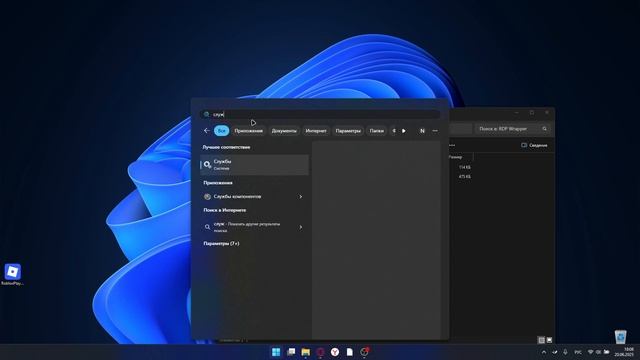Image resolution: width=640 pixels, height=360 pixels.
Task: Open the Recycle Bin on the desktop
Action: click(x=621, y=337)
